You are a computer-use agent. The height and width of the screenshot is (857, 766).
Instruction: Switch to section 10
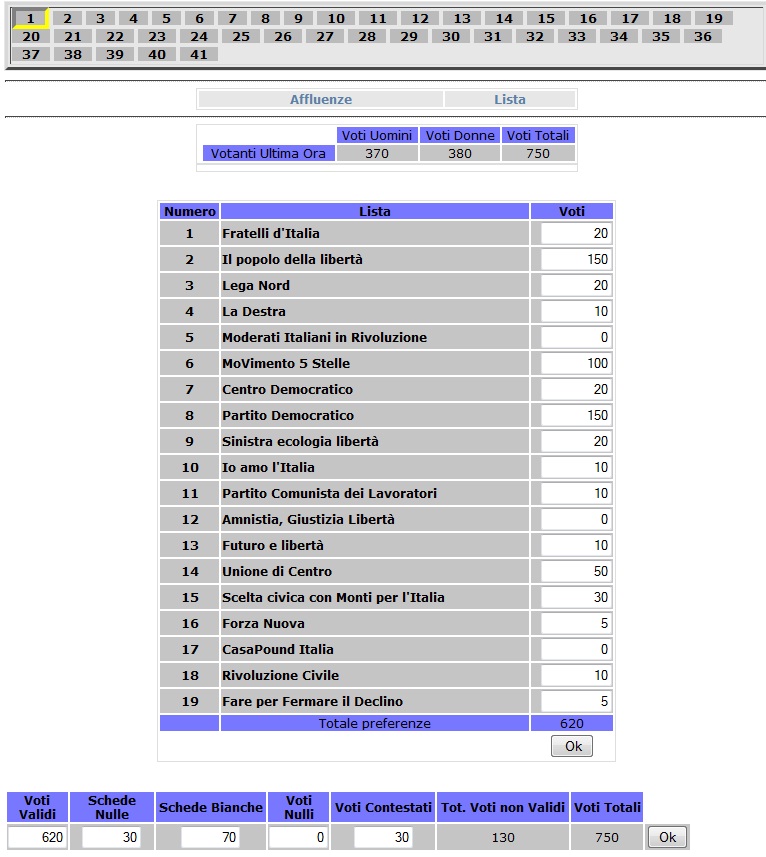point(336,19)
